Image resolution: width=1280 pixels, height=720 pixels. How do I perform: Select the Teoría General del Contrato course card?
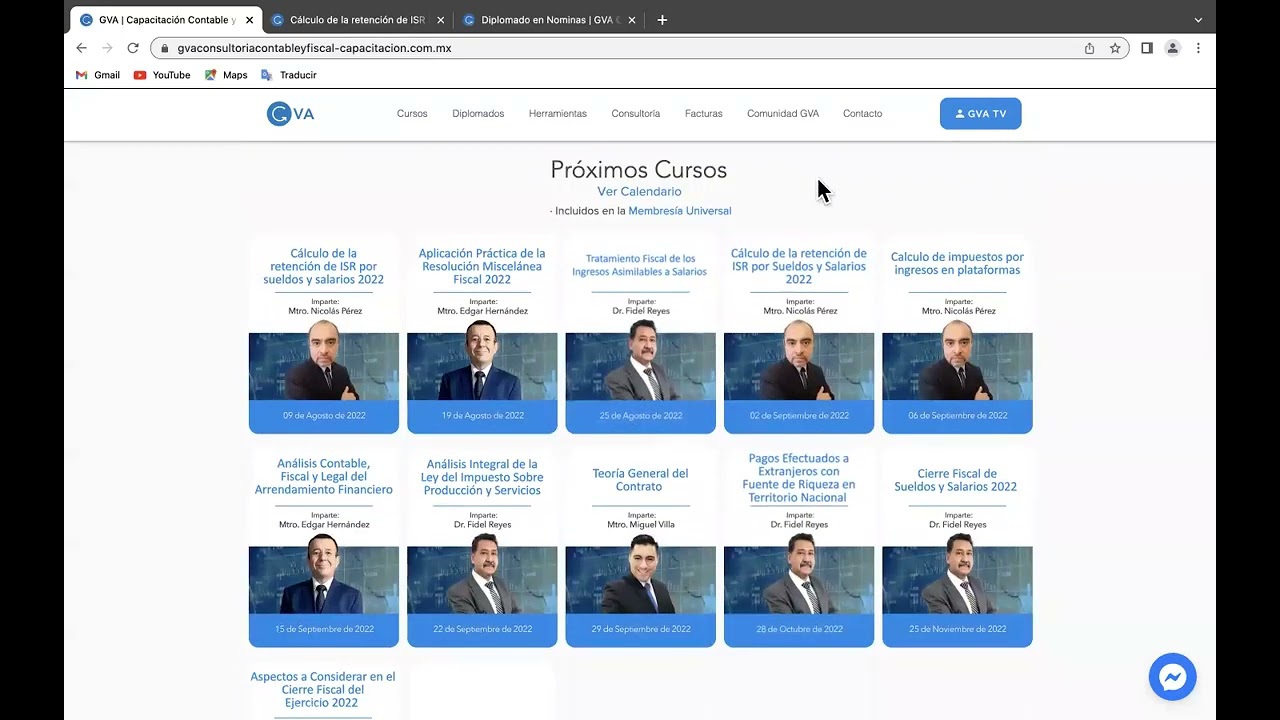point(640,547)
